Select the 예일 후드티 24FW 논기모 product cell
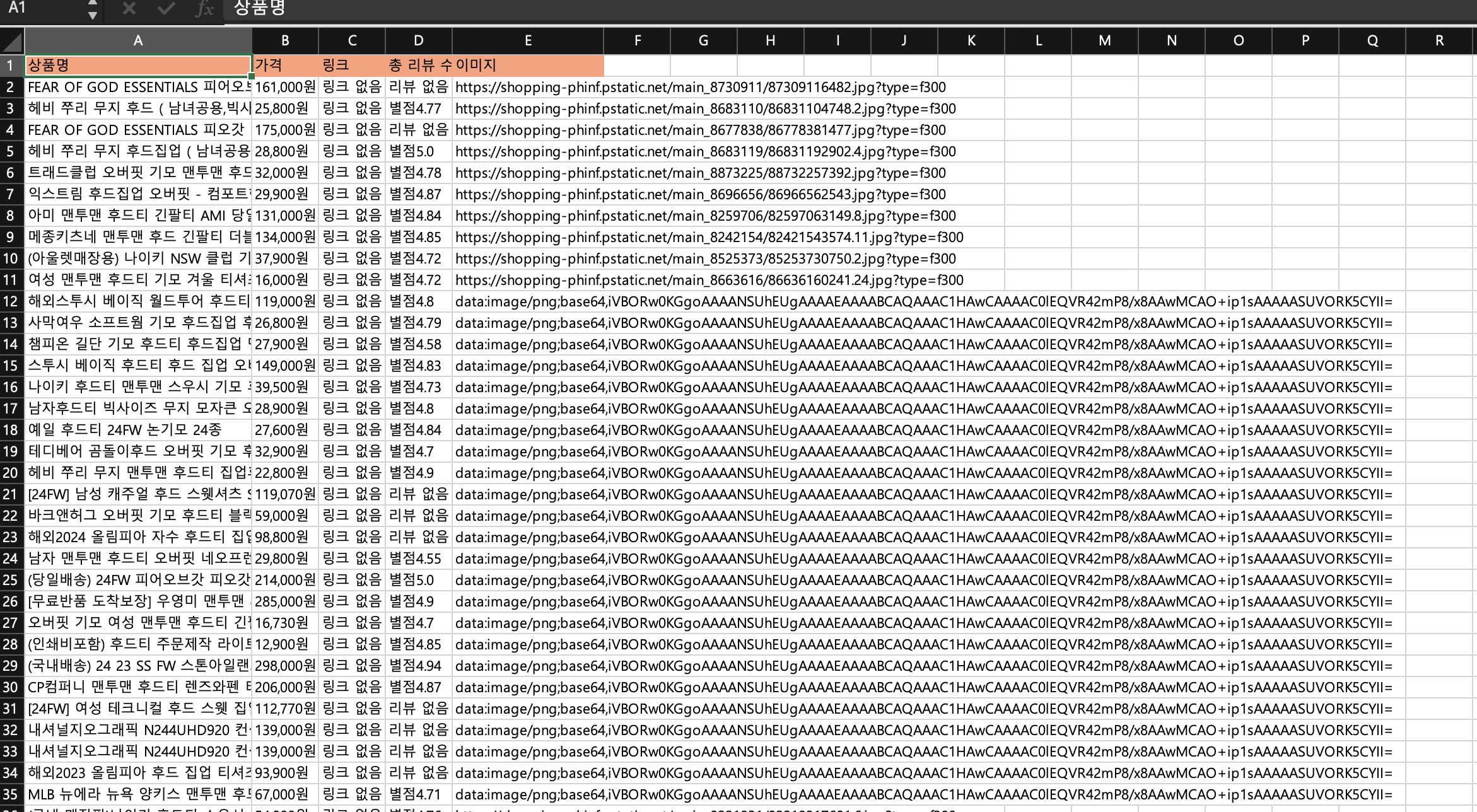This screenshot has height=812, width=1477. click(x=138, y=430)
